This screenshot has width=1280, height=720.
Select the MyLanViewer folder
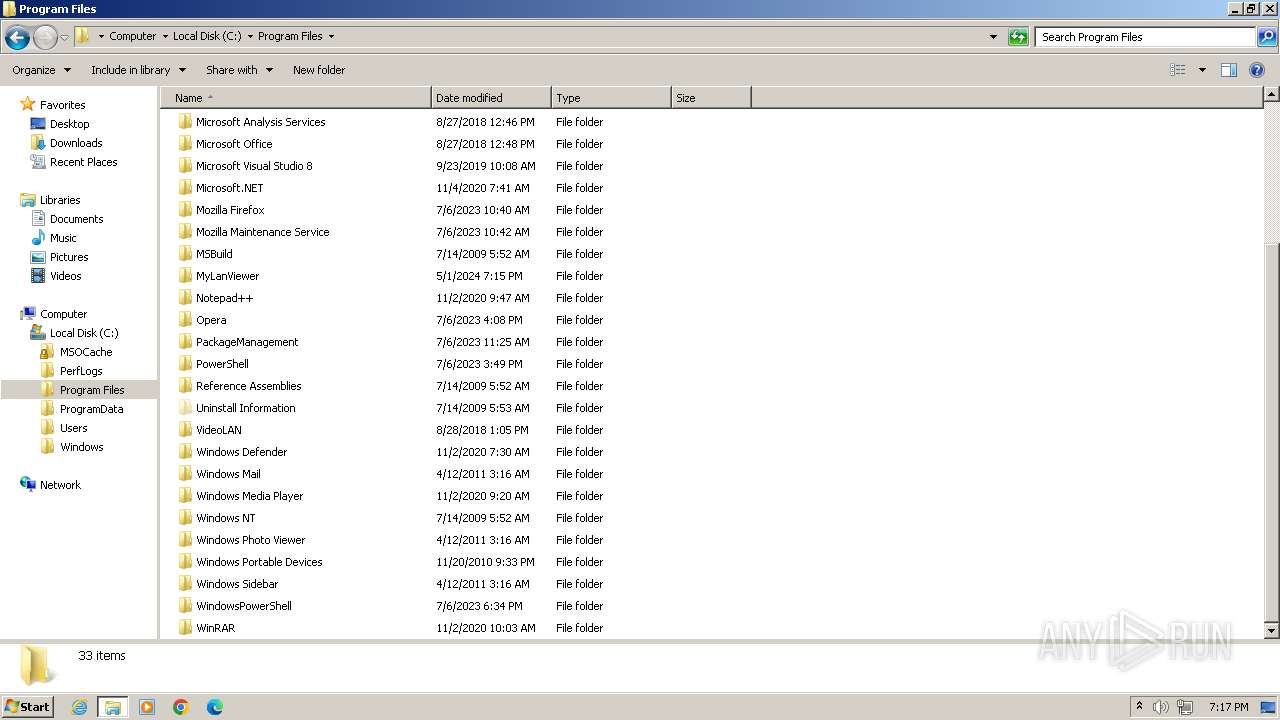pos(227,276)
